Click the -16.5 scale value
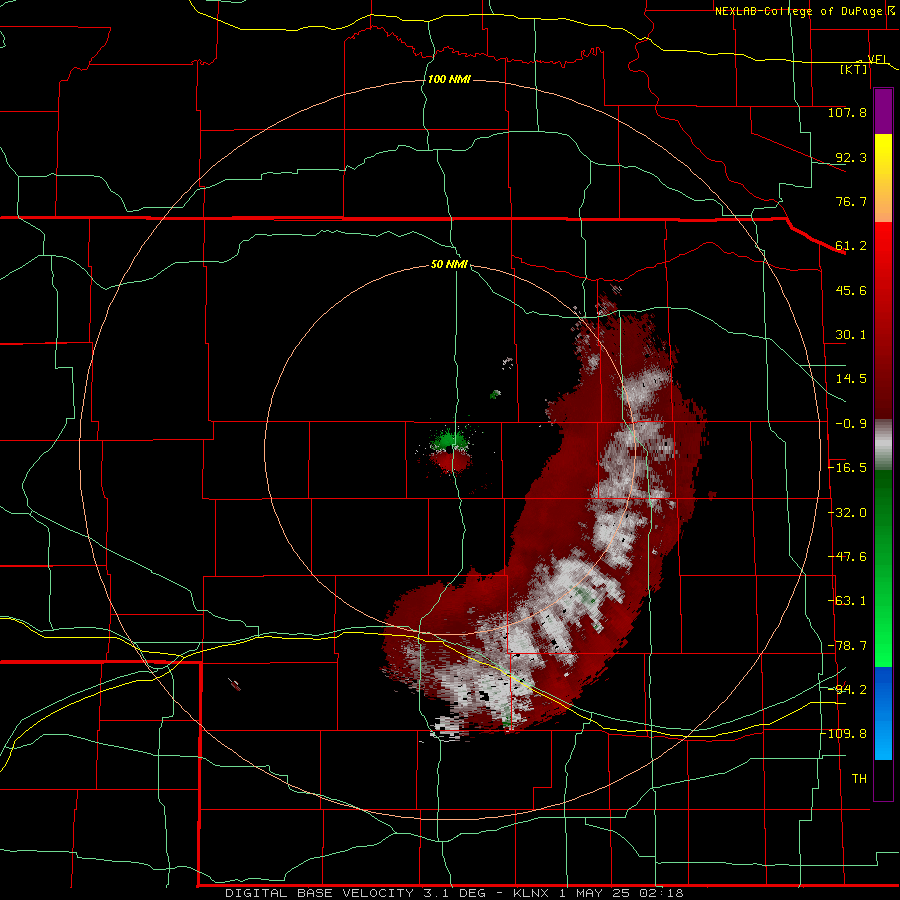The width and height of the screenshot is (900, 900). [x=847, y=468]
